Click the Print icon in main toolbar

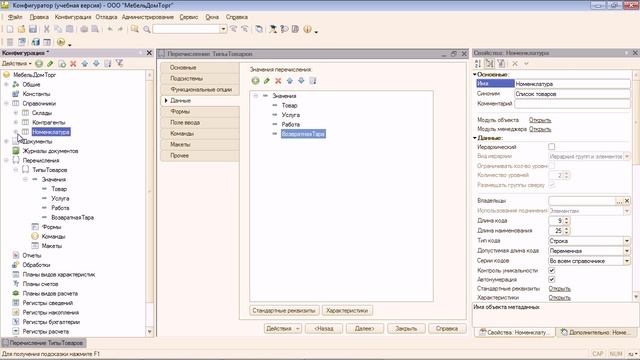coord(84,29)
